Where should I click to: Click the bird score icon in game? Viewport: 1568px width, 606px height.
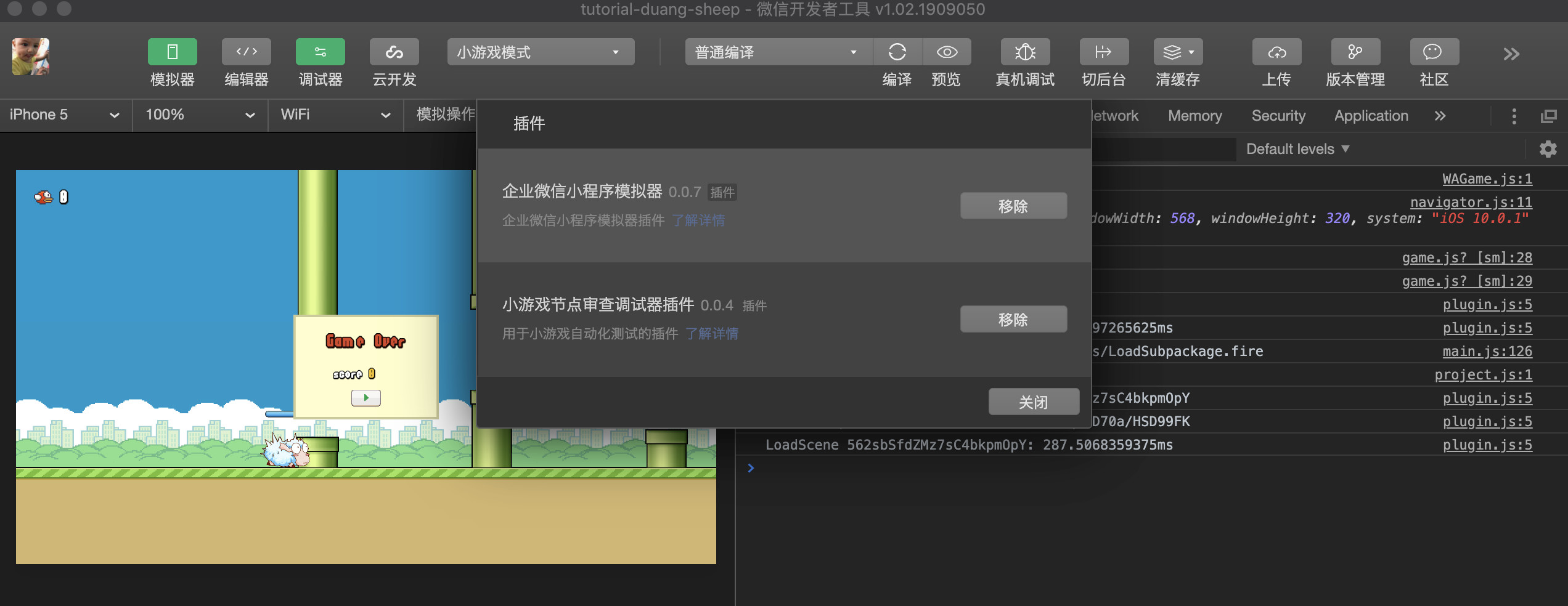point(43,197)
